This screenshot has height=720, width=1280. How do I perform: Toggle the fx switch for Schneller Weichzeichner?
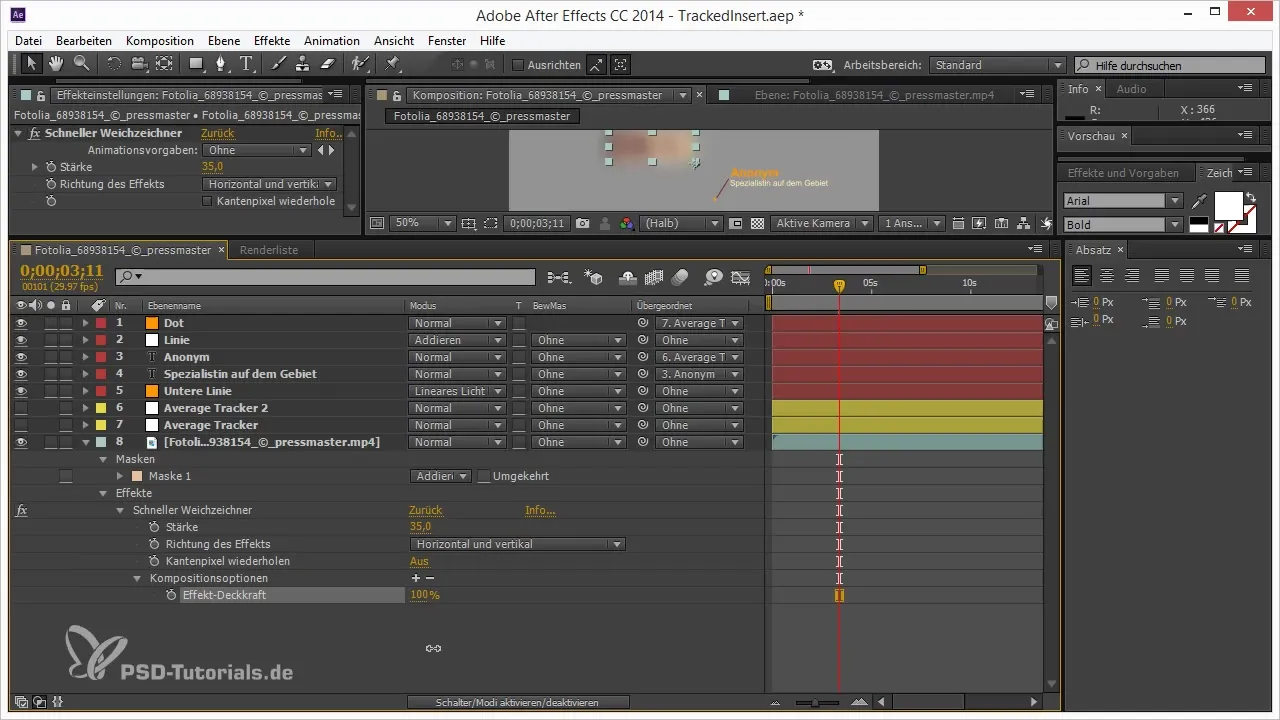tap(21, 510)
